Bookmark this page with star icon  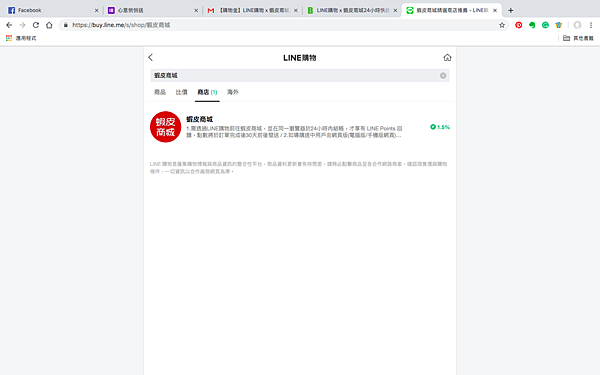point(502,25)
